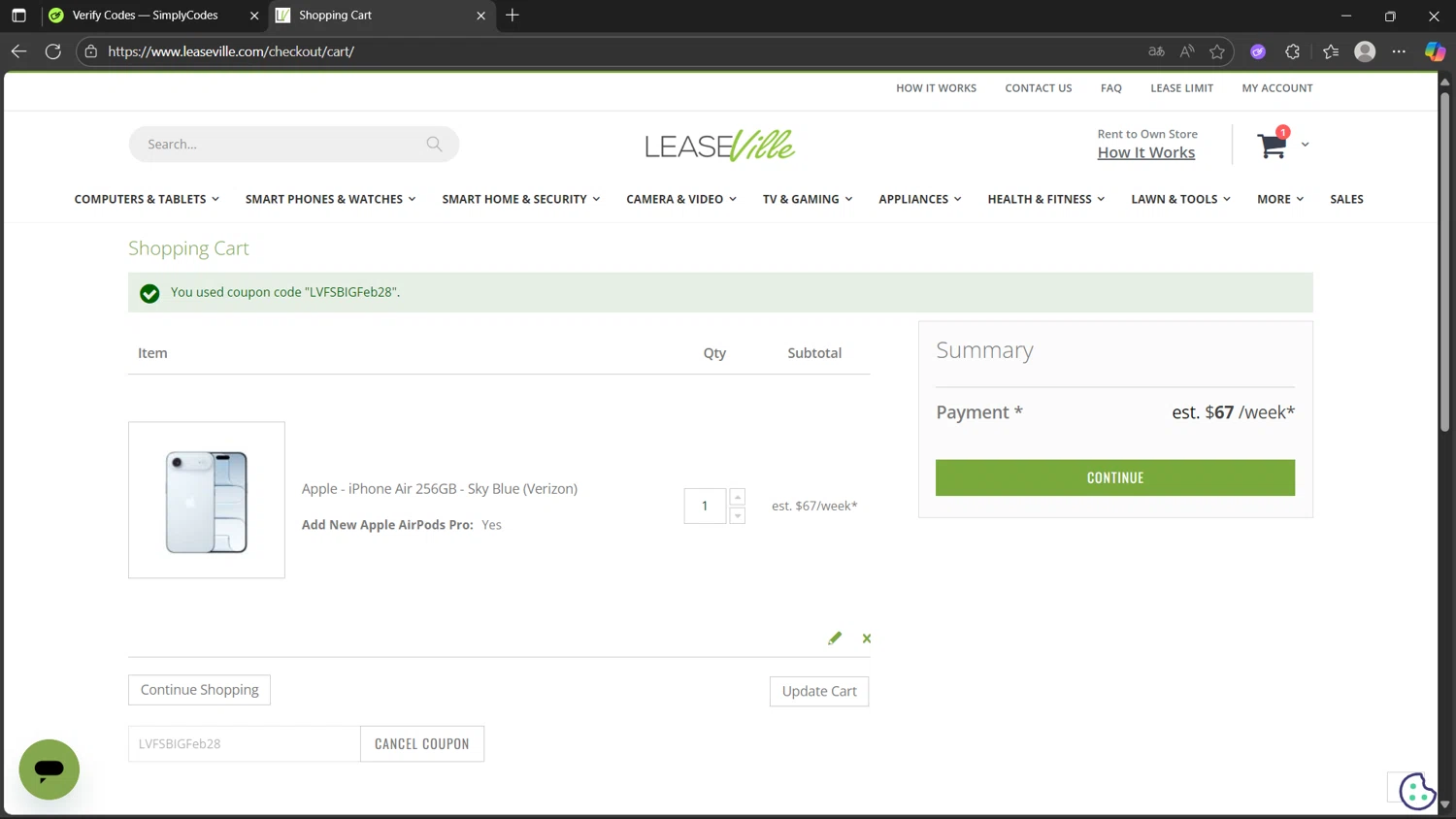Expand Computers & Tablets menu
The width and height of the screenshot is (1456, 819).
(x=147, y=199)
